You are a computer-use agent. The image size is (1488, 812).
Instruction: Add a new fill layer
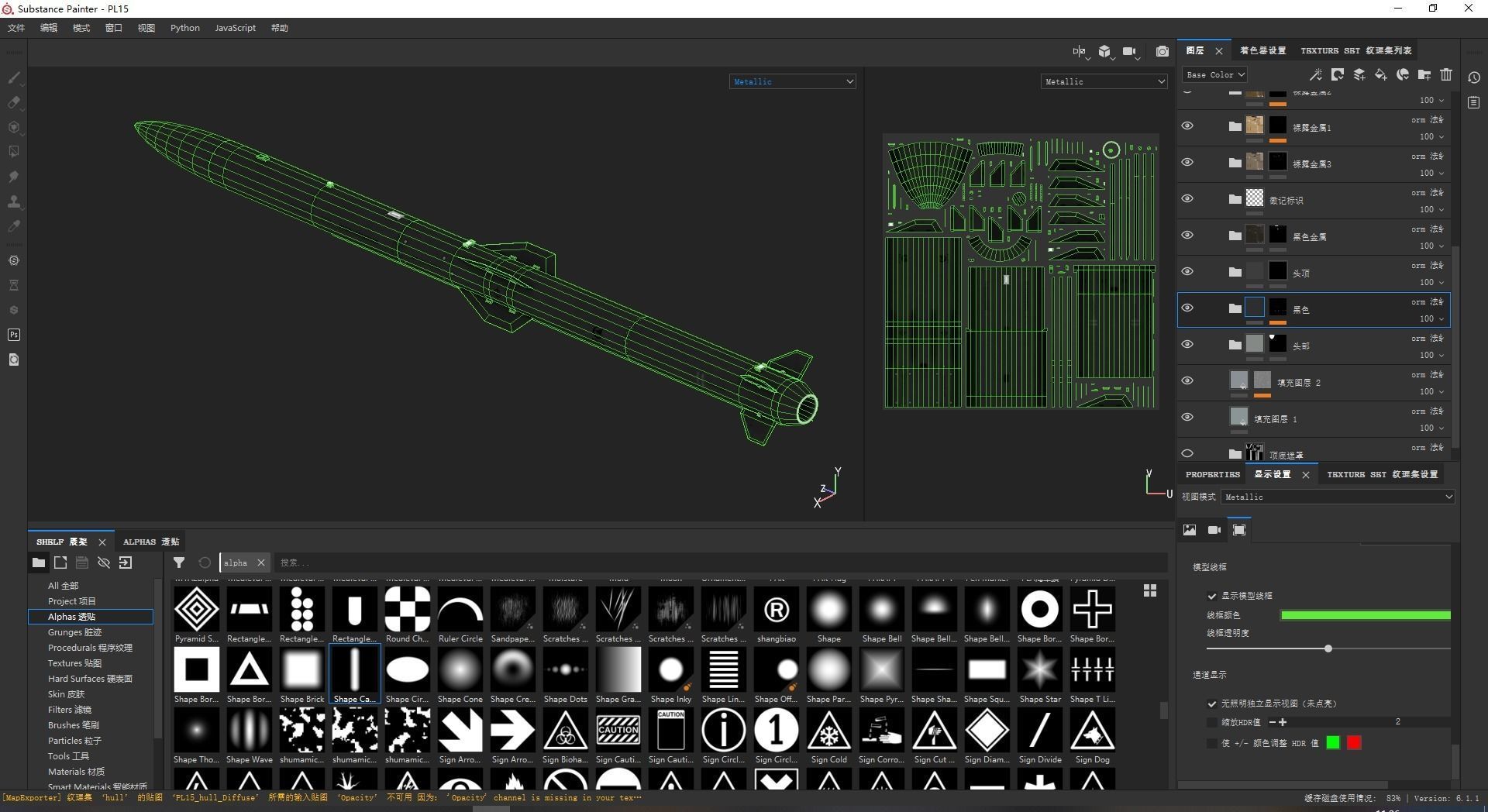pyautogui.click(x=1381, y=74)
